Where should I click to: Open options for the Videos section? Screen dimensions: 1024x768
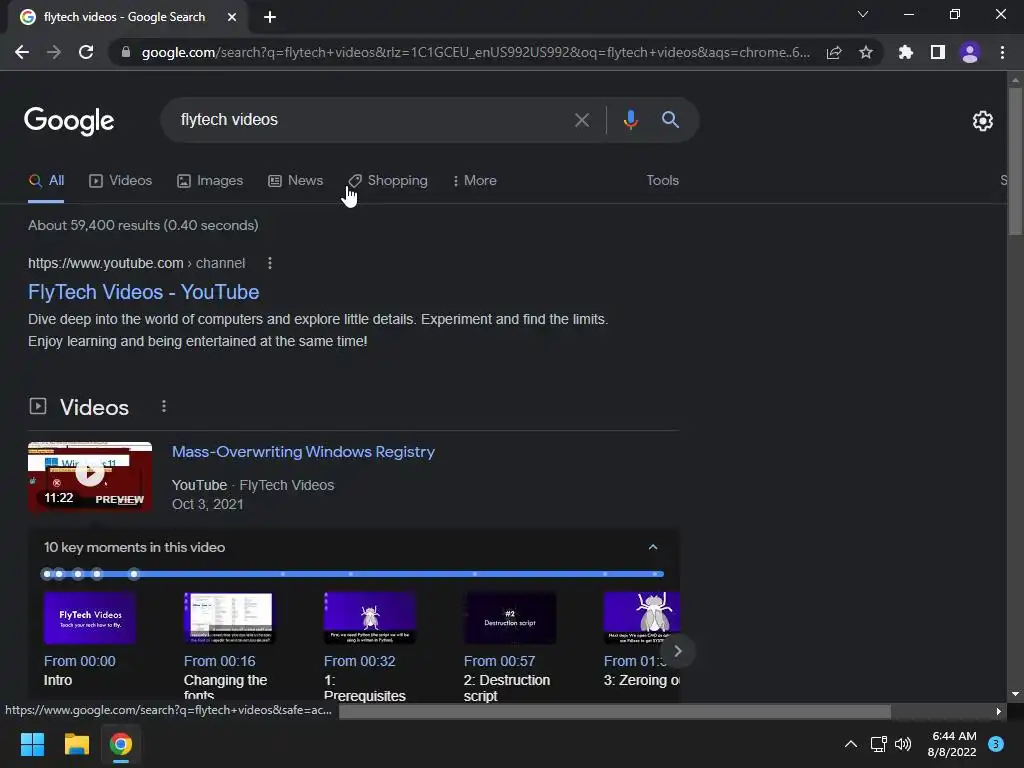[164, 407]
